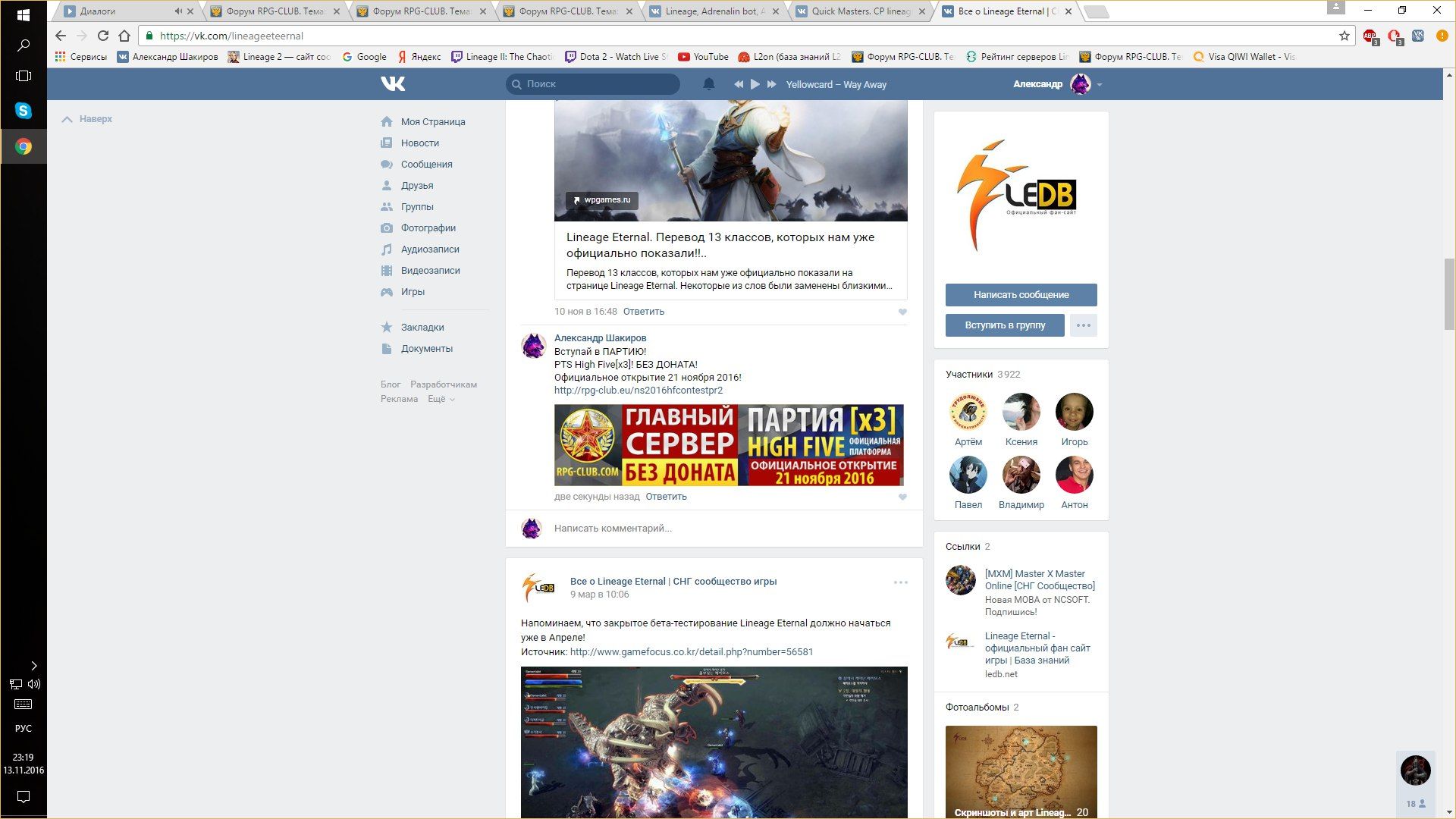Open the ledb.net fan site link
The image size is (1456, 819).
1037,648
